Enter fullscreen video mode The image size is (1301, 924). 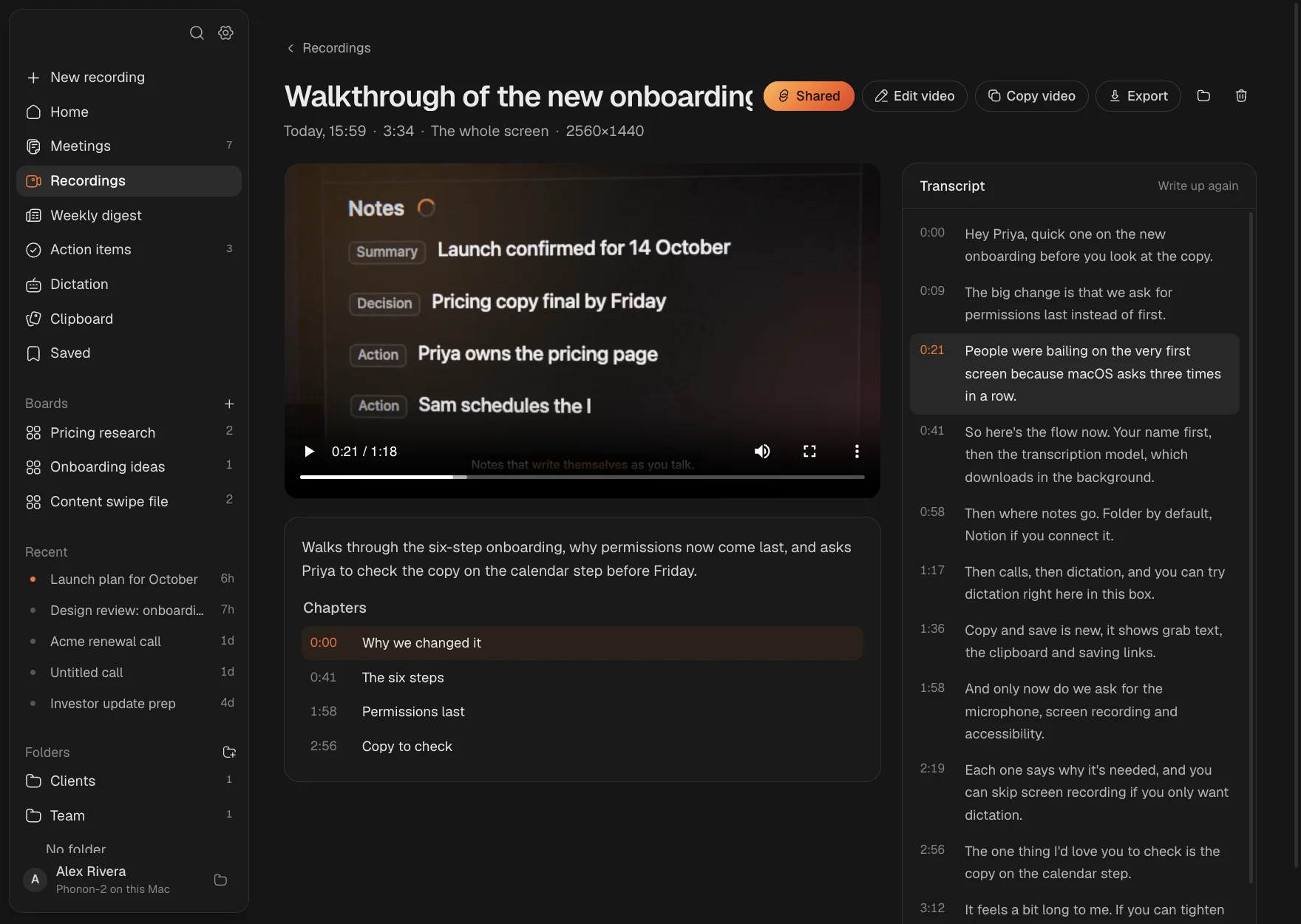tap(809, 452)
